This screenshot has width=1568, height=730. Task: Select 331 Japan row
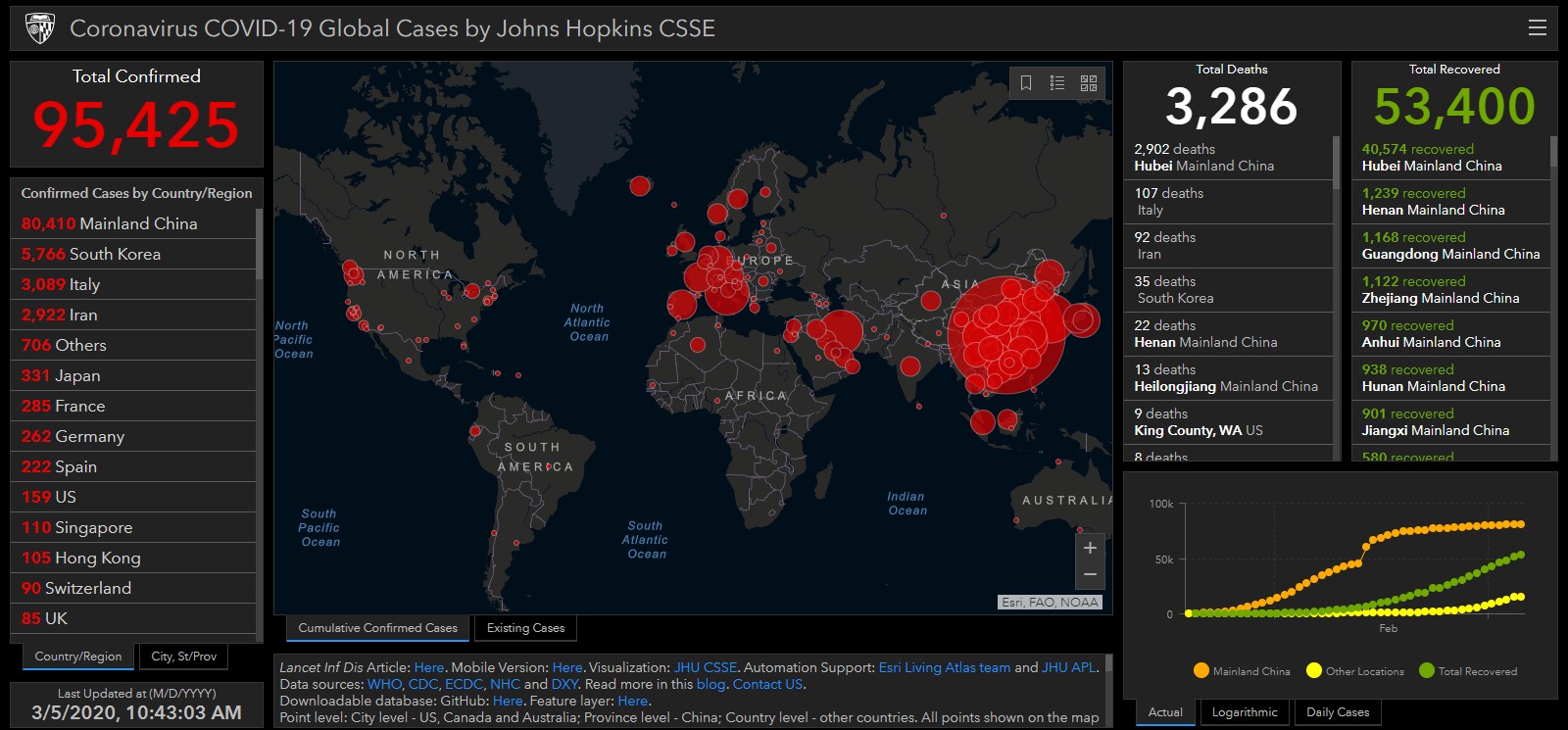click(133, 375)
